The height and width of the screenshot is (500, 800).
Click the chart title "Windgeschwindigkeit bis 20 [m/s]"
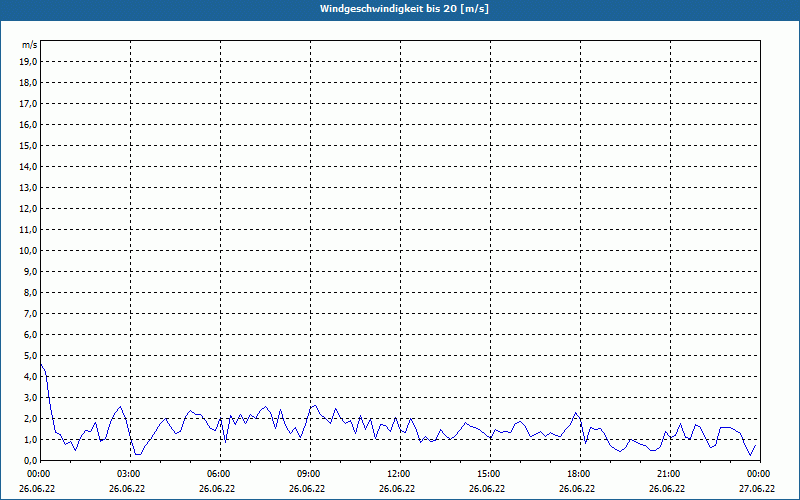tap(404, 9)
